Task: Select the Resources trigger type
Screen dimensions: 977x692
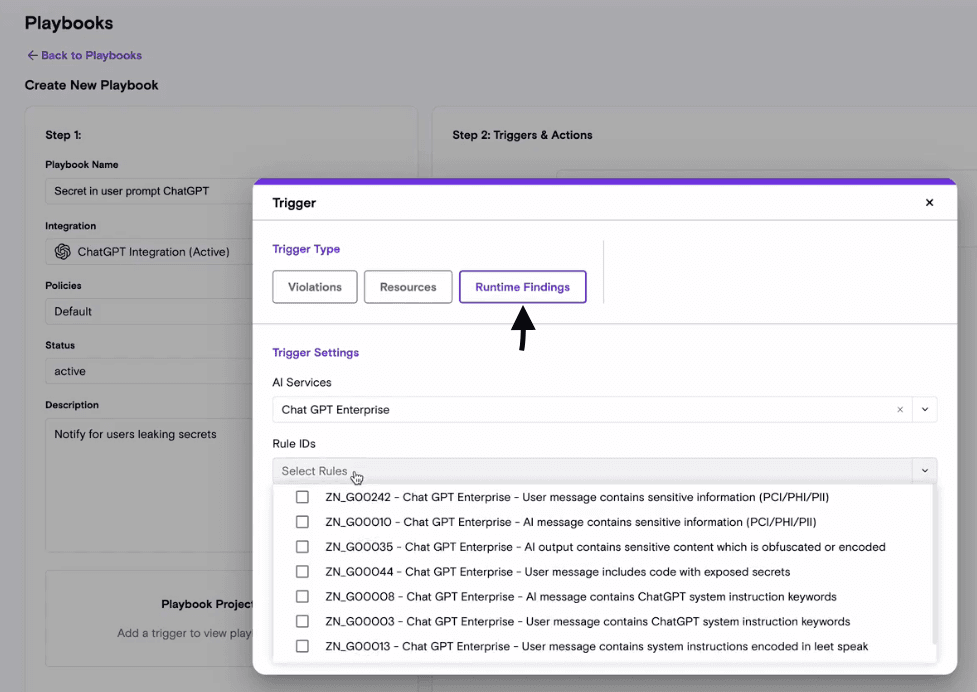Action: [408, 287]
